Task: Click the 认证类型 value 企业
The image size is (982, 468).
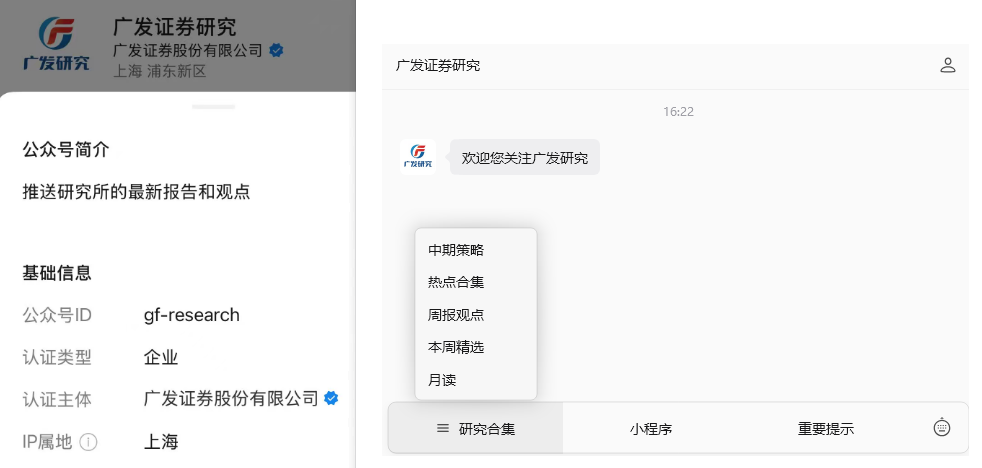Action: click(161, 358)
